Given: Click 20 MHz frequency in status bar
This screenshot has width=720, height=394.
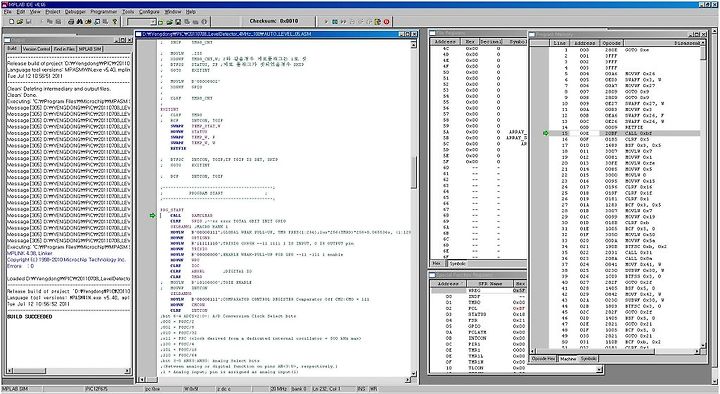Looking at the screenshot, I should pyautogui.click(x=279, y=389).
